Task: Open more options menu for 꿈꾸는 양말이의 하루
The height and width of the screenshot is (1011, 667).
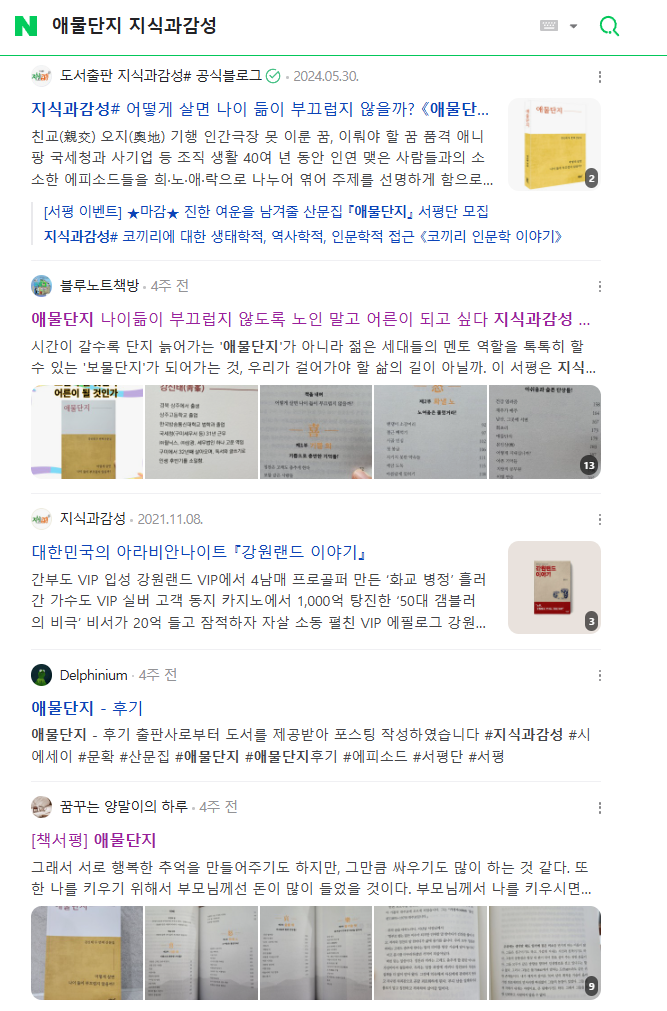Action: (600, 808)
